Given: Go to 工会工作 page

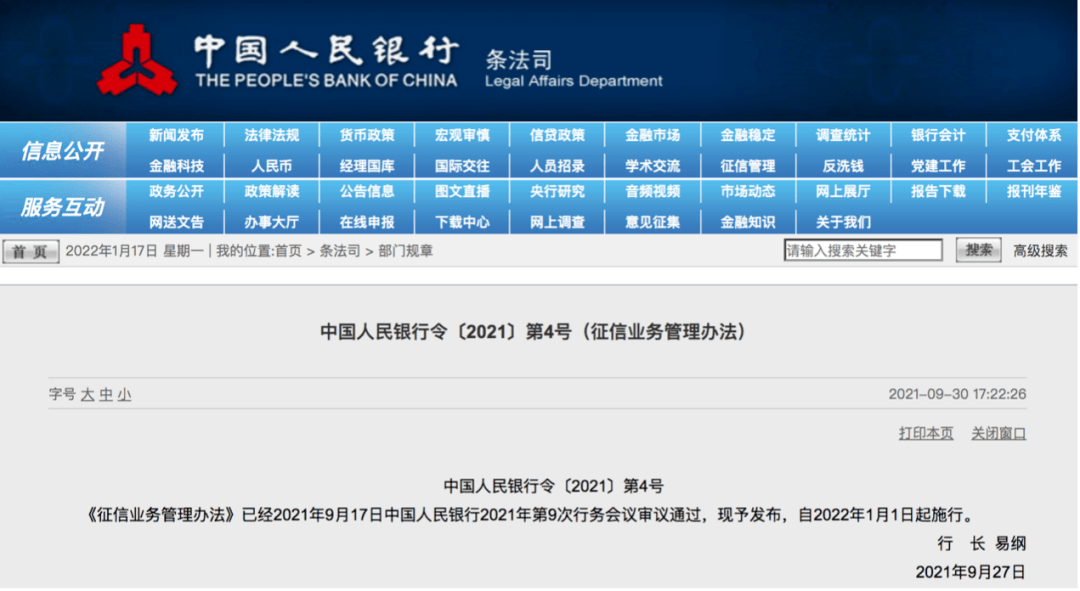Looking at the screenshot, I should point(1034,166).
